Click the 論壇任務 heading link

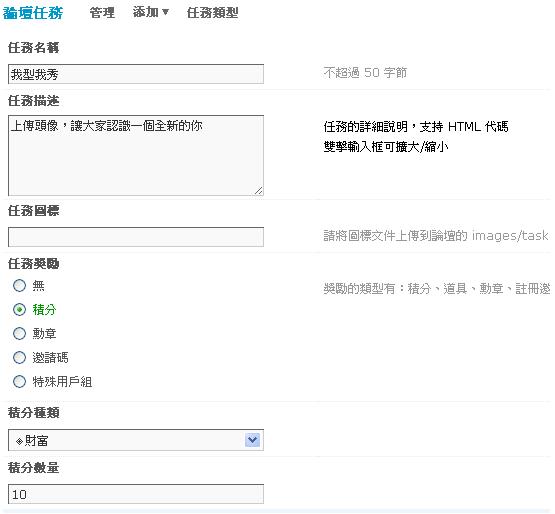pyautogui.click(x=33, y=13)
